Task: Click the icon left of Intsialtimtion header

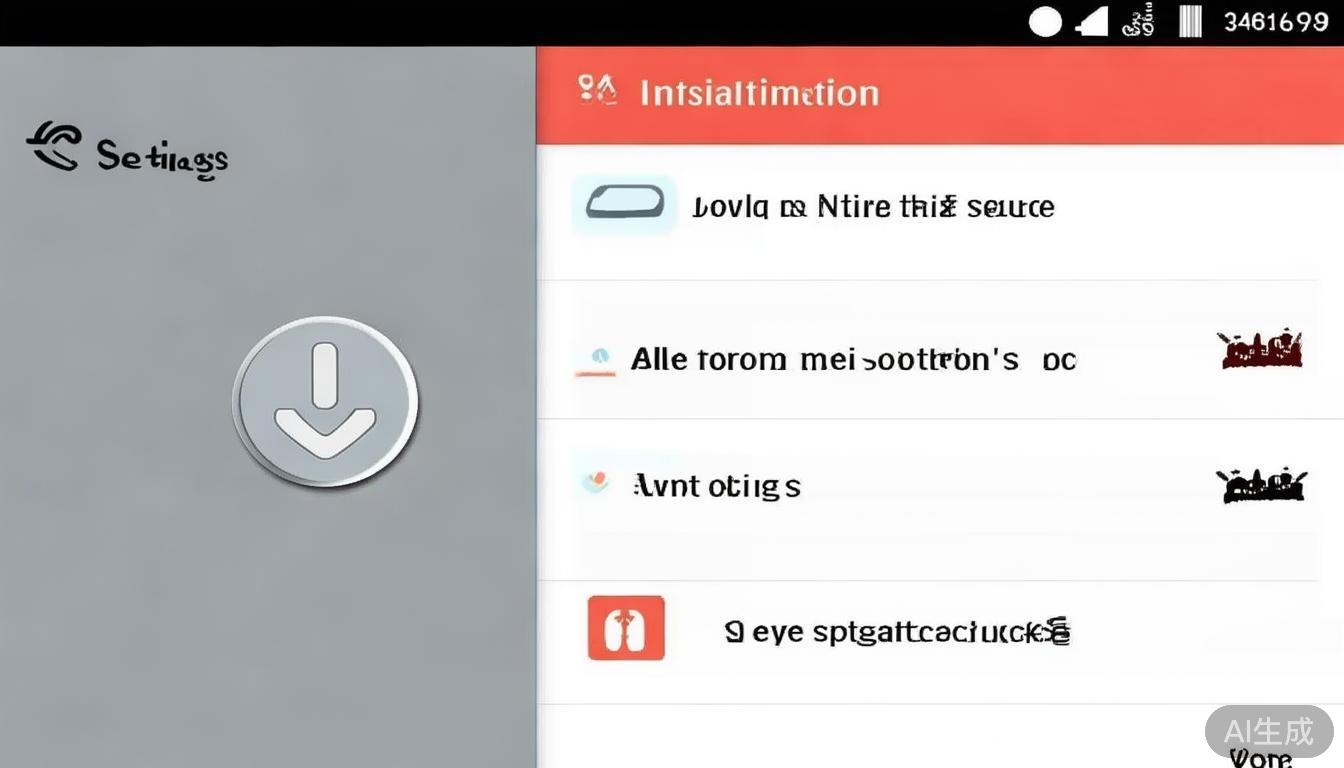Action: (597, 92)
